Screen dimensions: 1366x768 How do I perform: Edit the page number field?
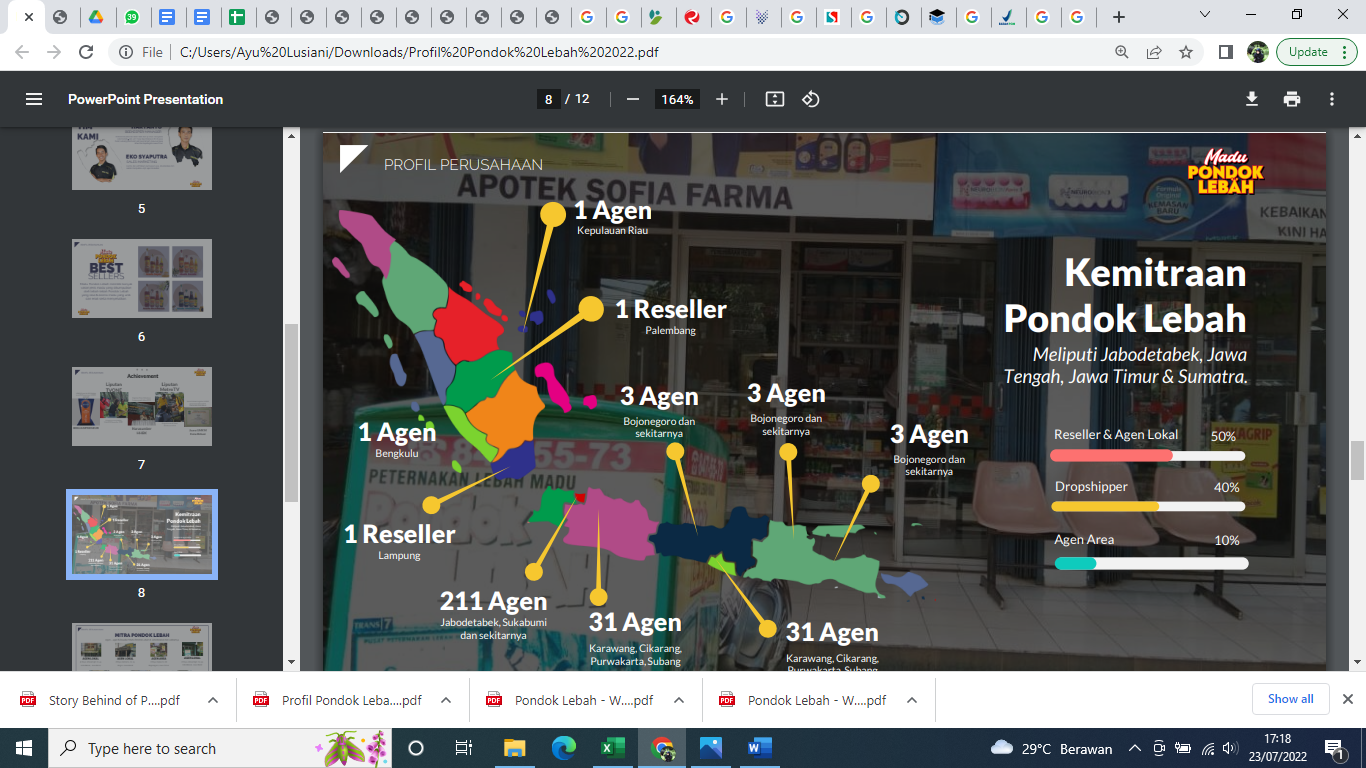pyautogui.click(x=548, y=99)
